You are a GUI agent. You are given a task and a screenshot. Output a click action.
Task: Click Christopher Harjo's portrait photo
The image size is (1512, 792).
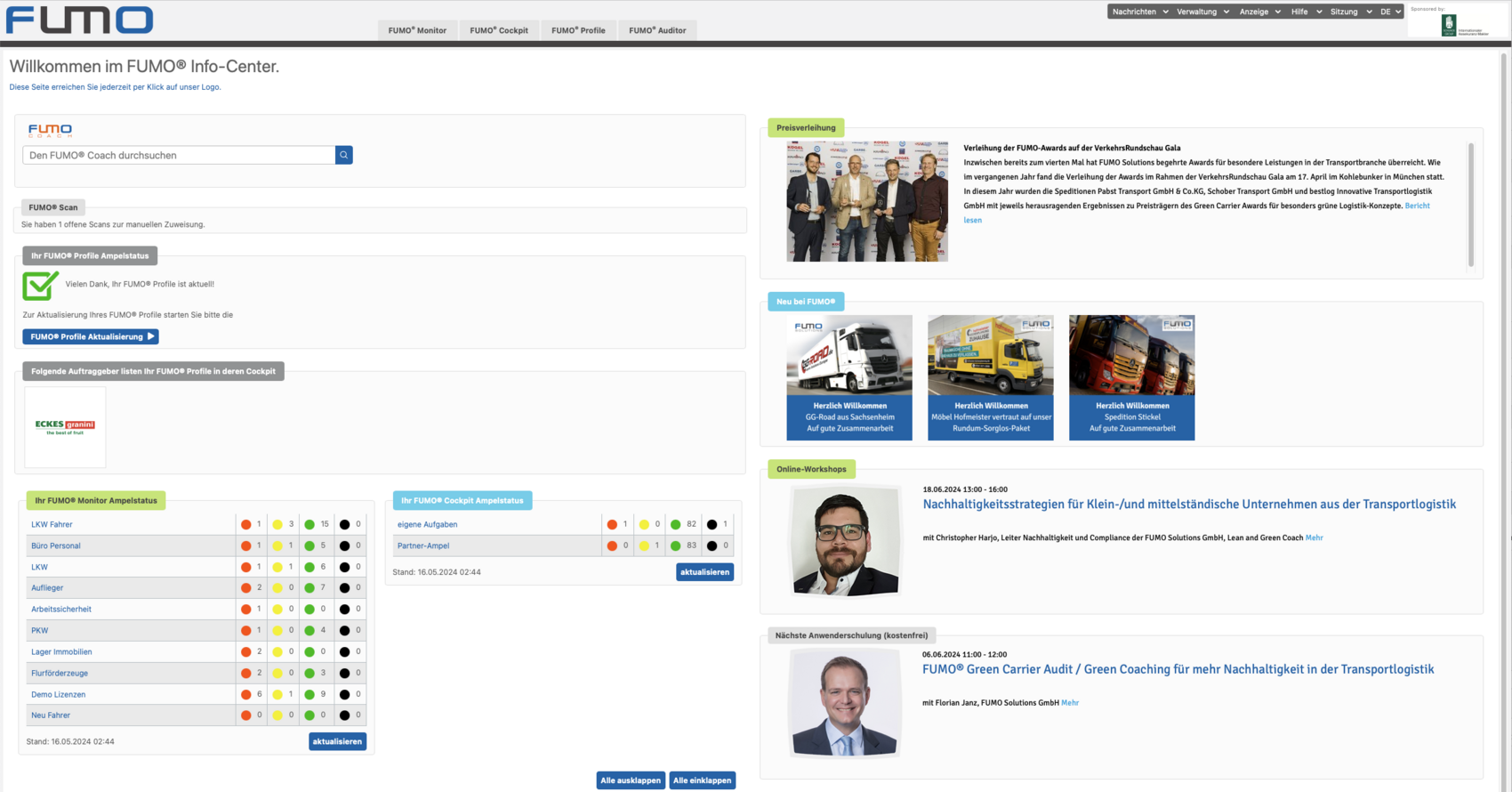click(845, 541)
